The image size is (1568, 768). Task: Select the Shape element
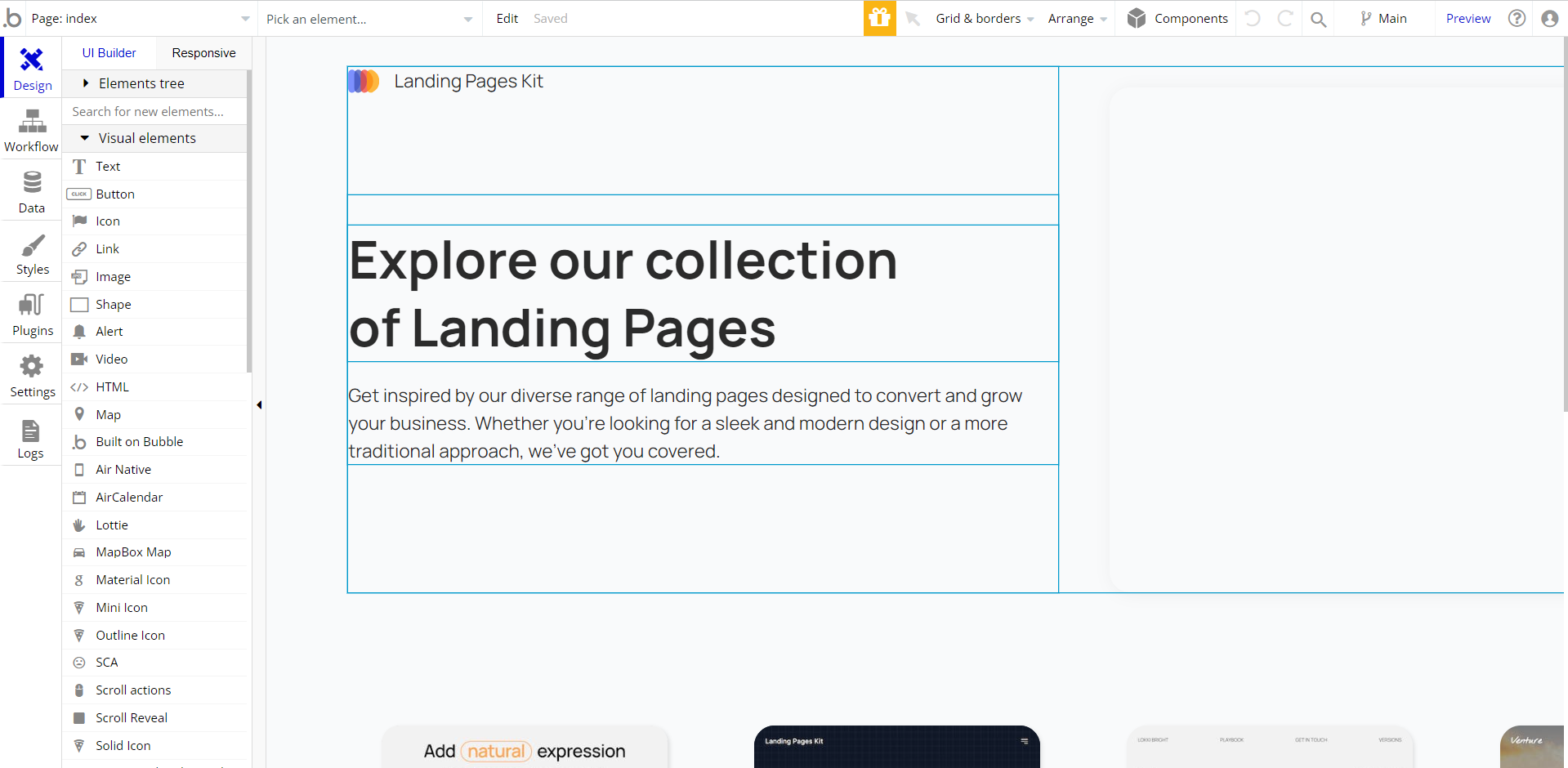155,304
